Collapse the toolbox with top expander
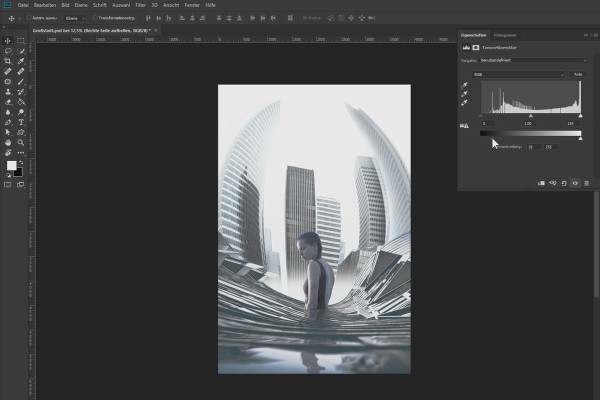Viewport: 600px width, 400px height. tap(4, 27)
